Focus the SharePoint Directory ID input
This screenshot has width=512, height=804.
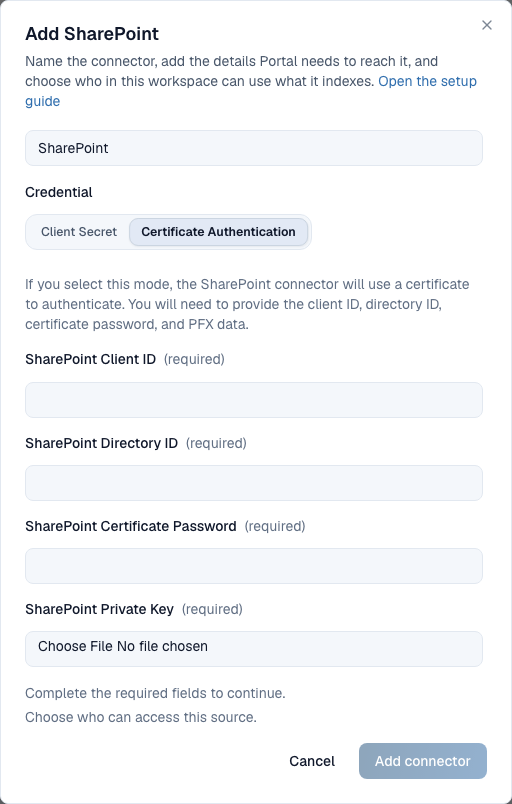pyautogui.click(x=254, y=483)
